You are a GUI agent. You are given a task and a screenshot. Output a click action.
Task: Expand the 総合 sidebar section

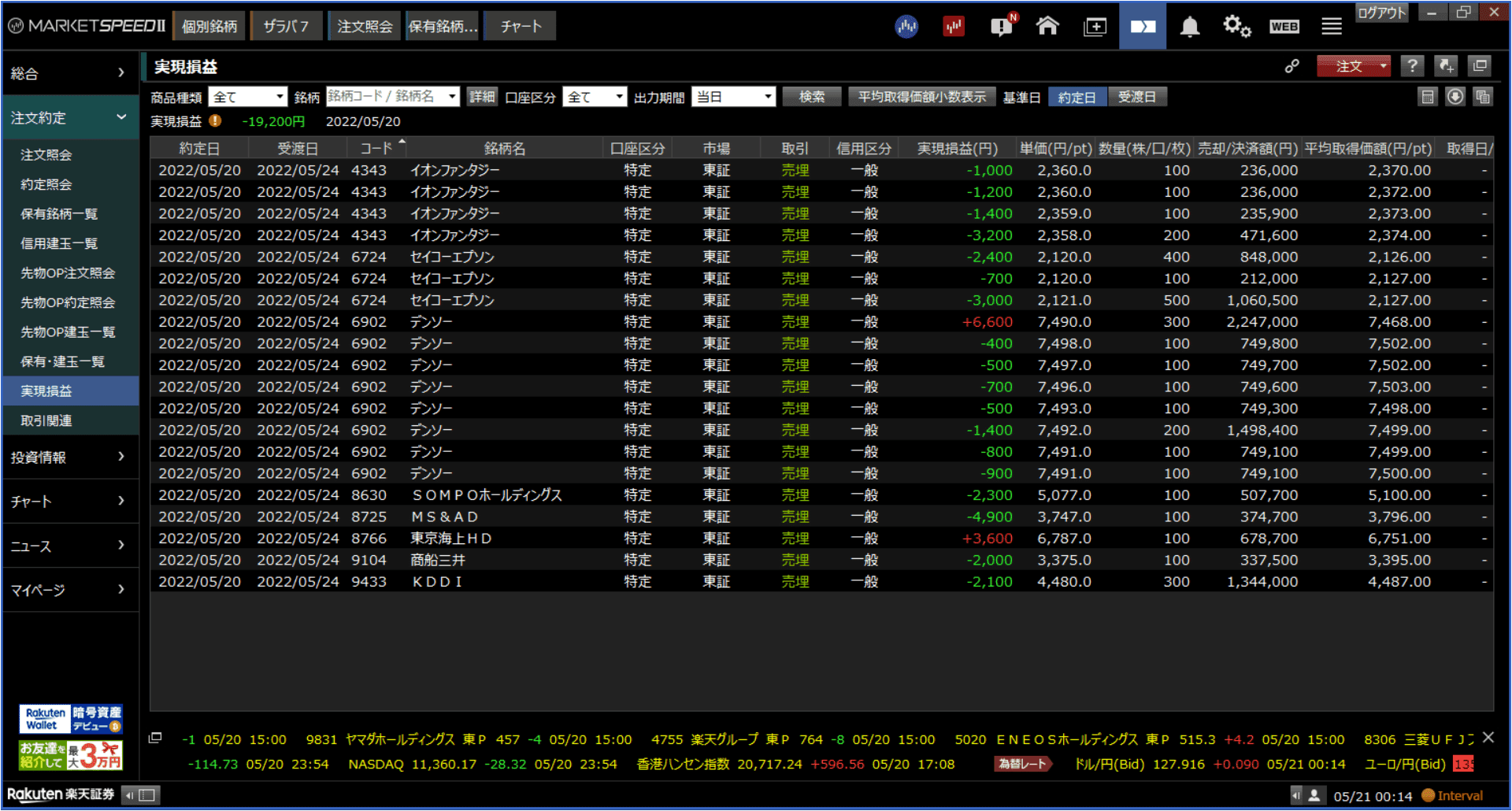[69, 73]
